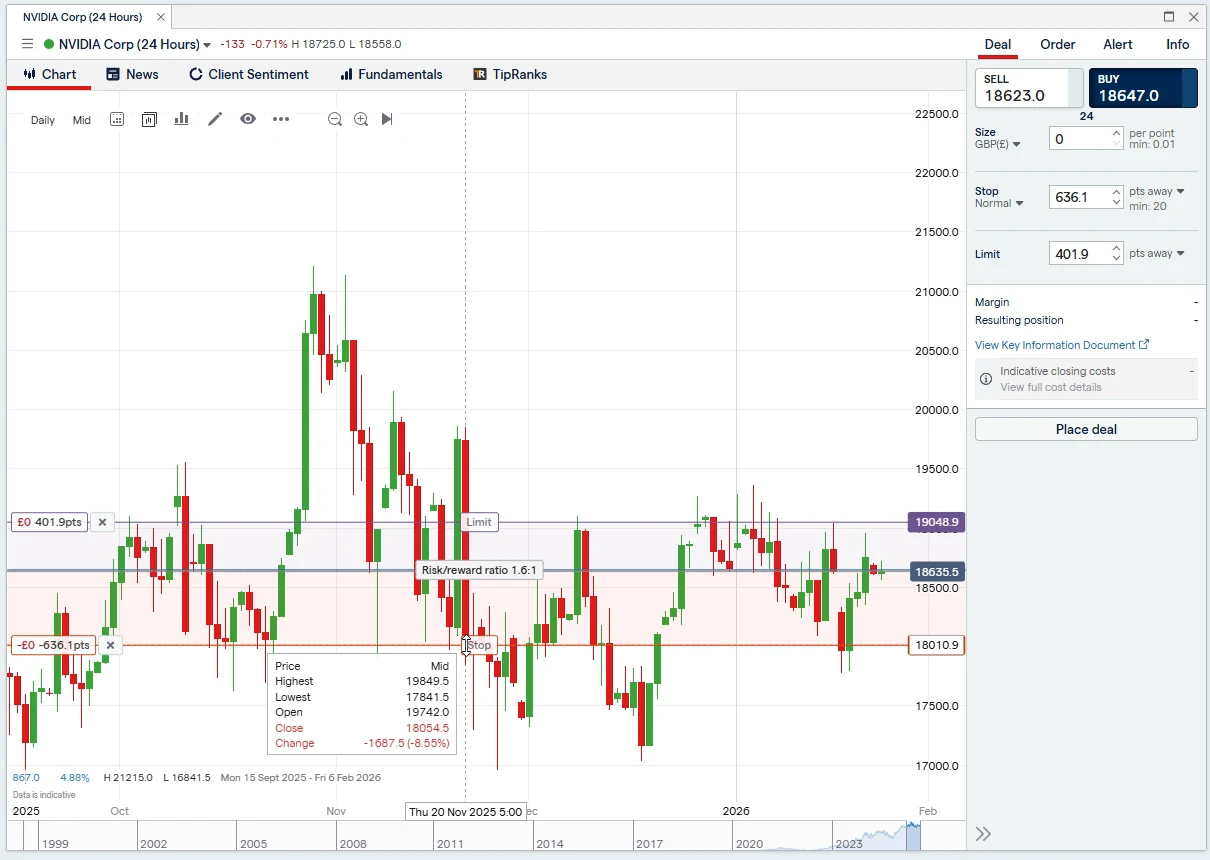
Task: Zoom in the chart with plus magnifier
Action: pyautogui.click(x=361, y=119)
